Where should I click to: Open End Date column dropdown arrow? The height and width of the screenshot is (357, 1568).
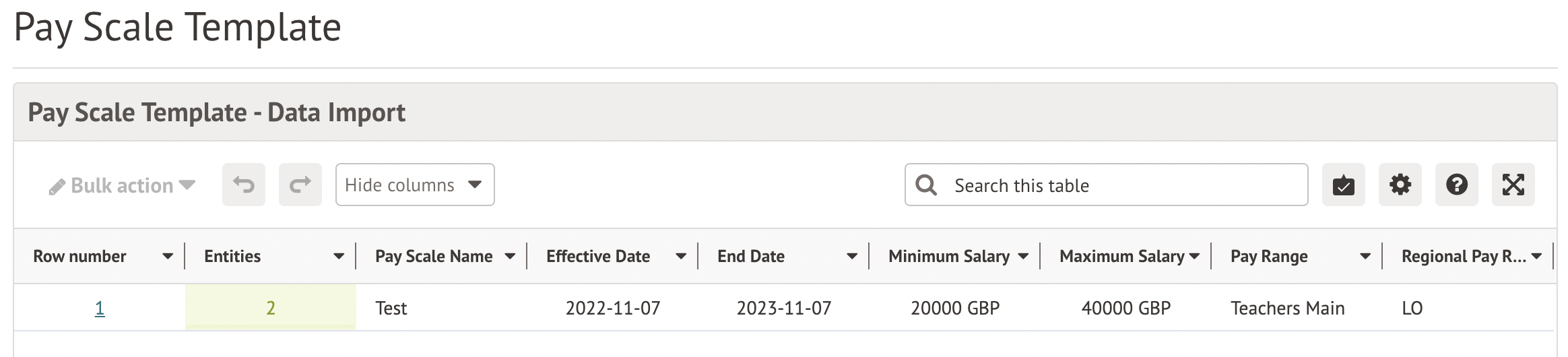(852, 257)
